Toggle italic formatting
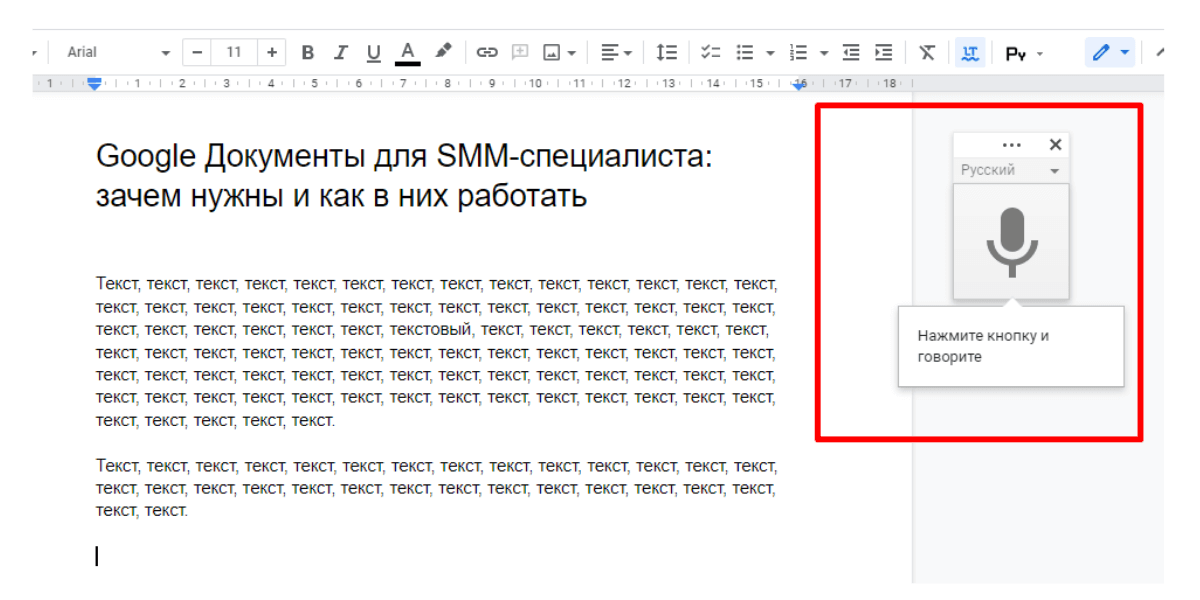The height and width of the screenshot is (600, 1200). 340,53
